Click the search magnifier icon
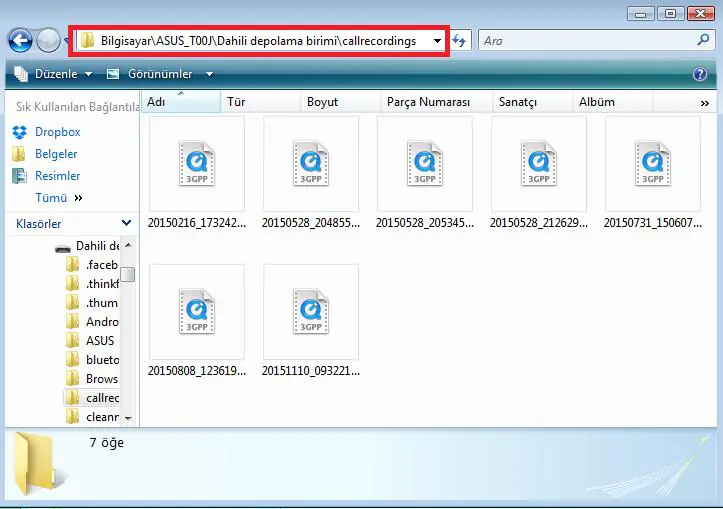Screen dimensions: 723x509 coord(703,41)
